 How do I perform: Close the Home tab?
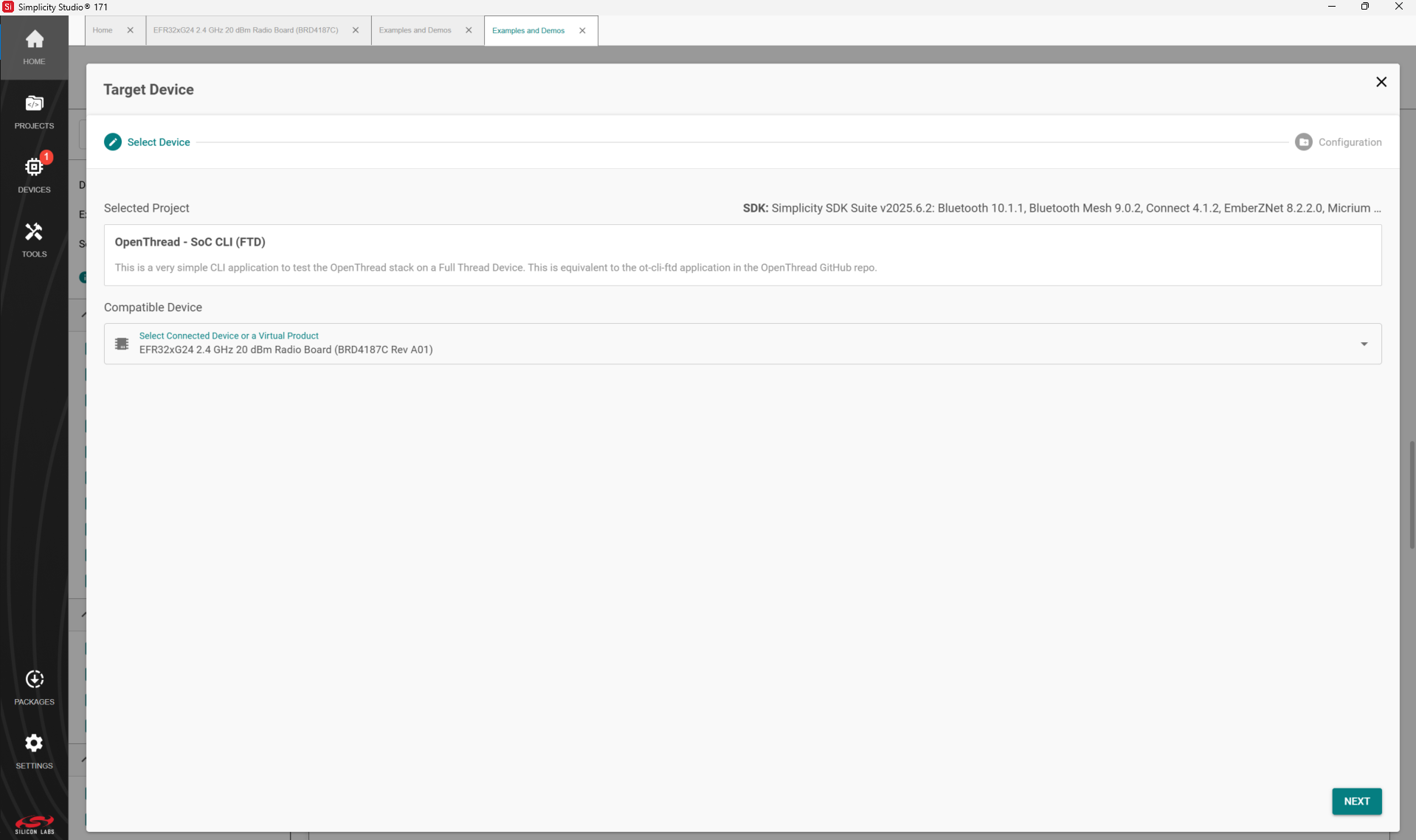(x=131, y=30)
